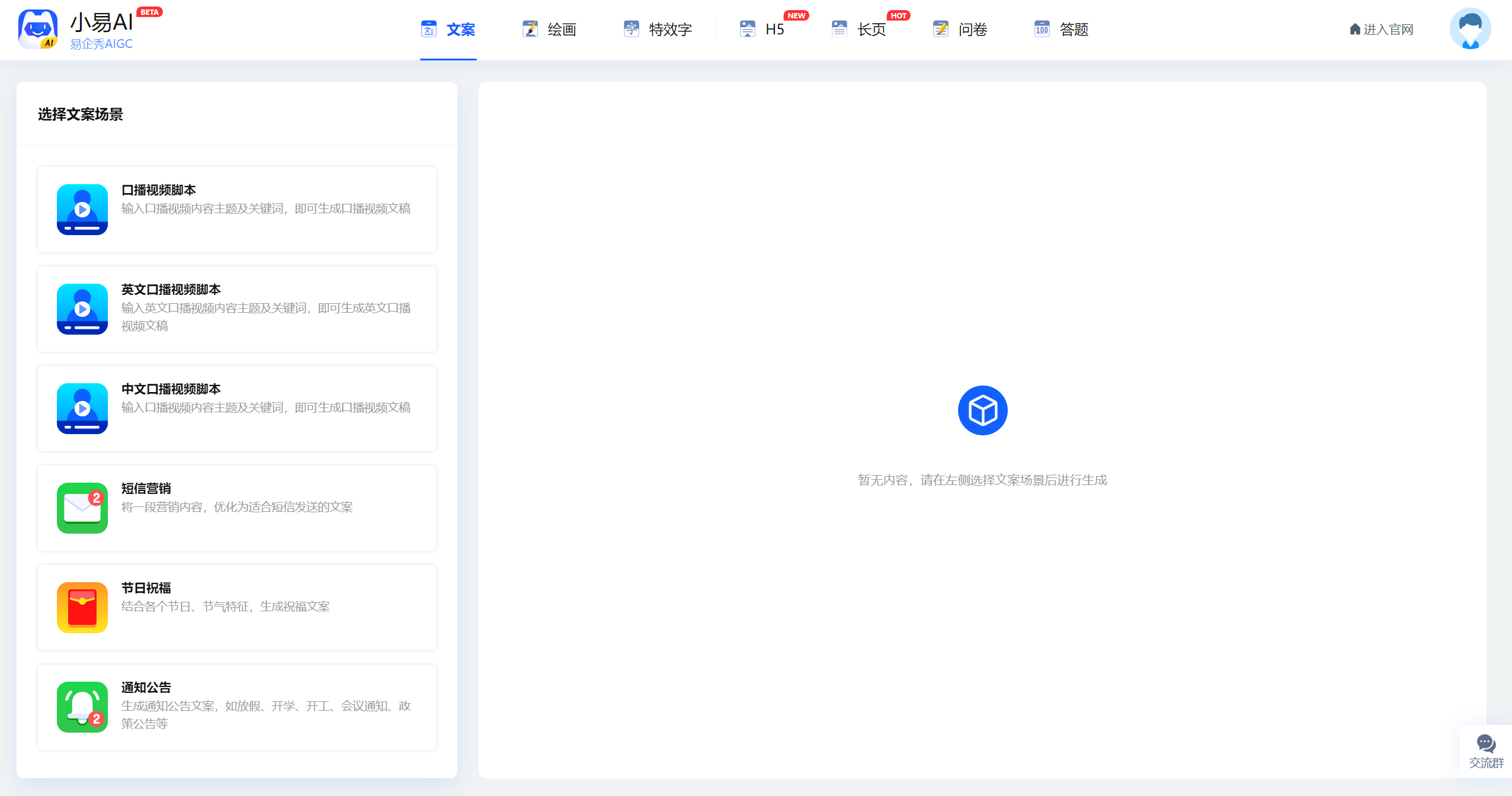
Task: Click the H5 creation icon marked NEW
Action: [747, 28]
